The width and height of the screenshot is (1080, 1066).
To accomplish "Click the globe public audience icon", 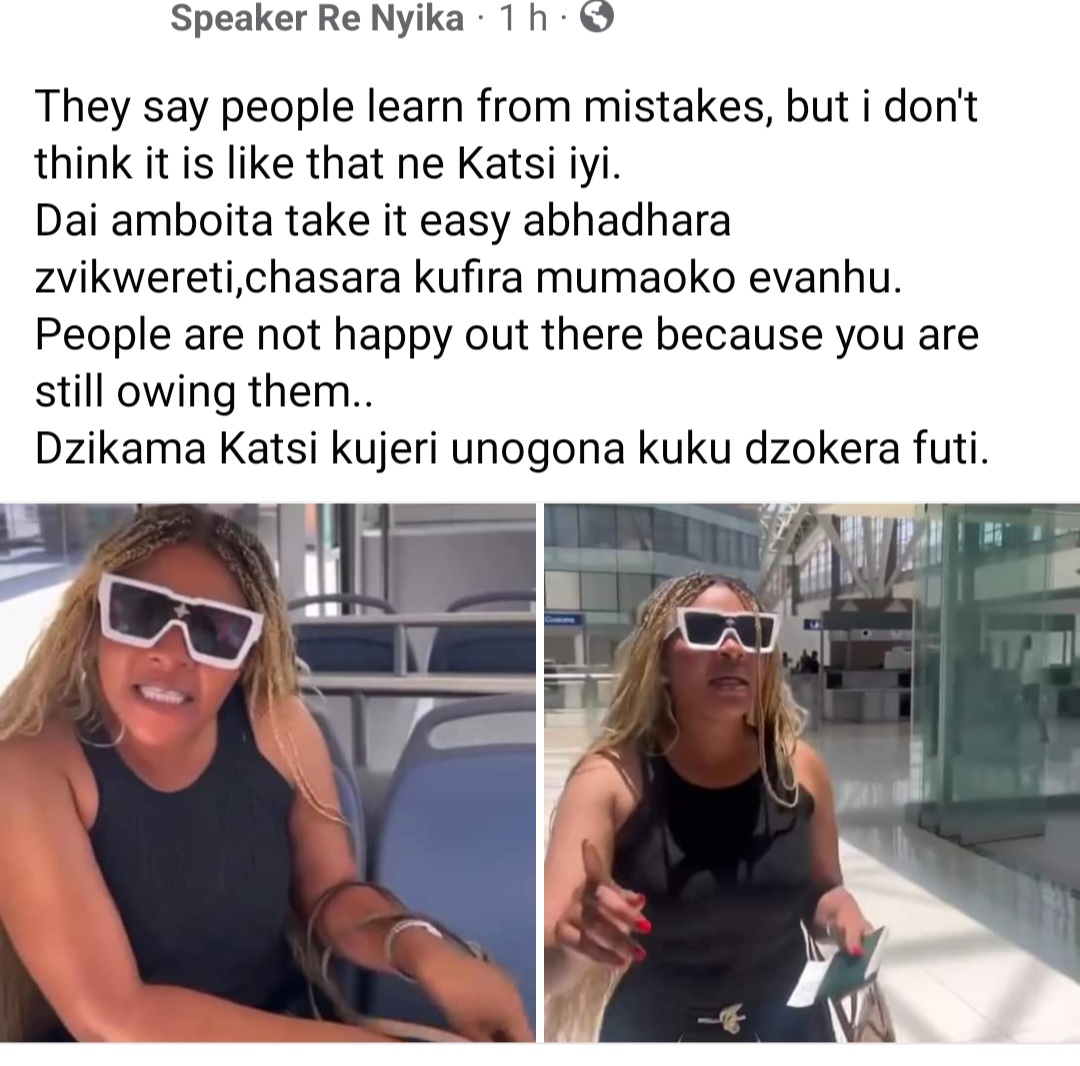I will [x=596, y=17].
